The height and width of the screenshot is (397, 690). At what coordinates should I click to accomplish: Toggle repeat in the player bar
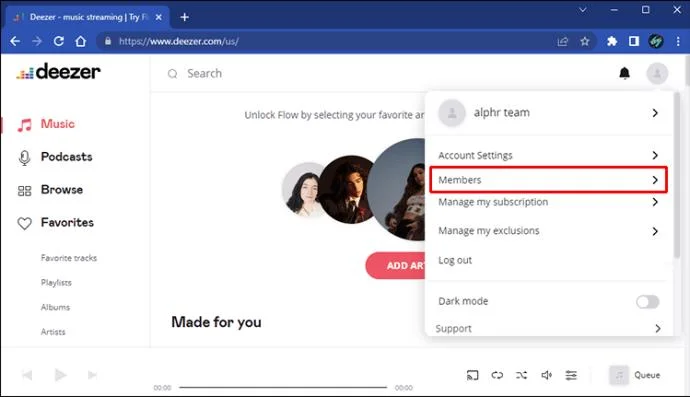point(497,375)
